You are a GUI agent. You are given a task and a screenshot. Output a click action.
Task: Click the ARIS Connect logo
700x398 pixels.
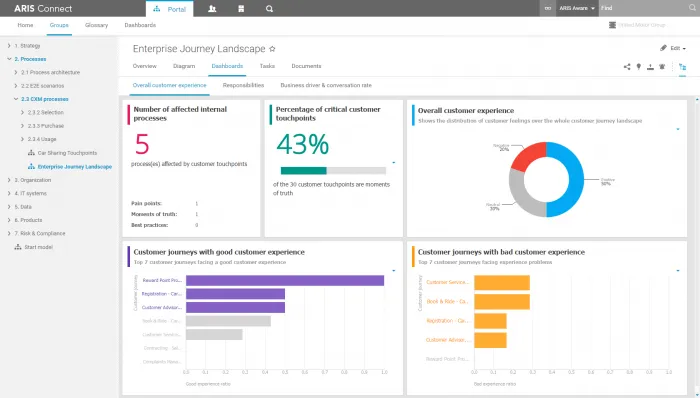click(43, 8)
